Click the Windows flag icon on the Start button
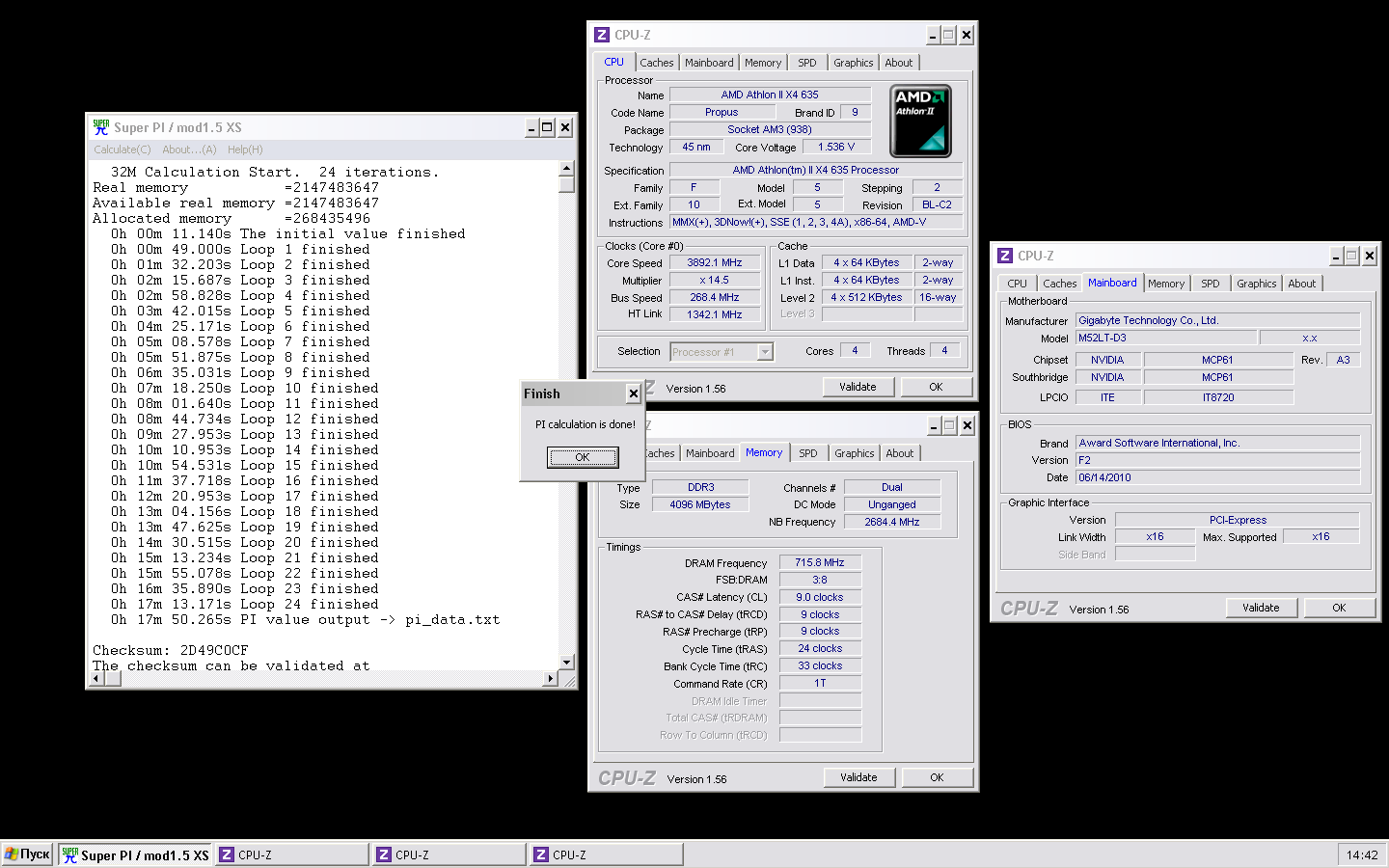This screenshot has height=868, width=1389. point(11,854)
